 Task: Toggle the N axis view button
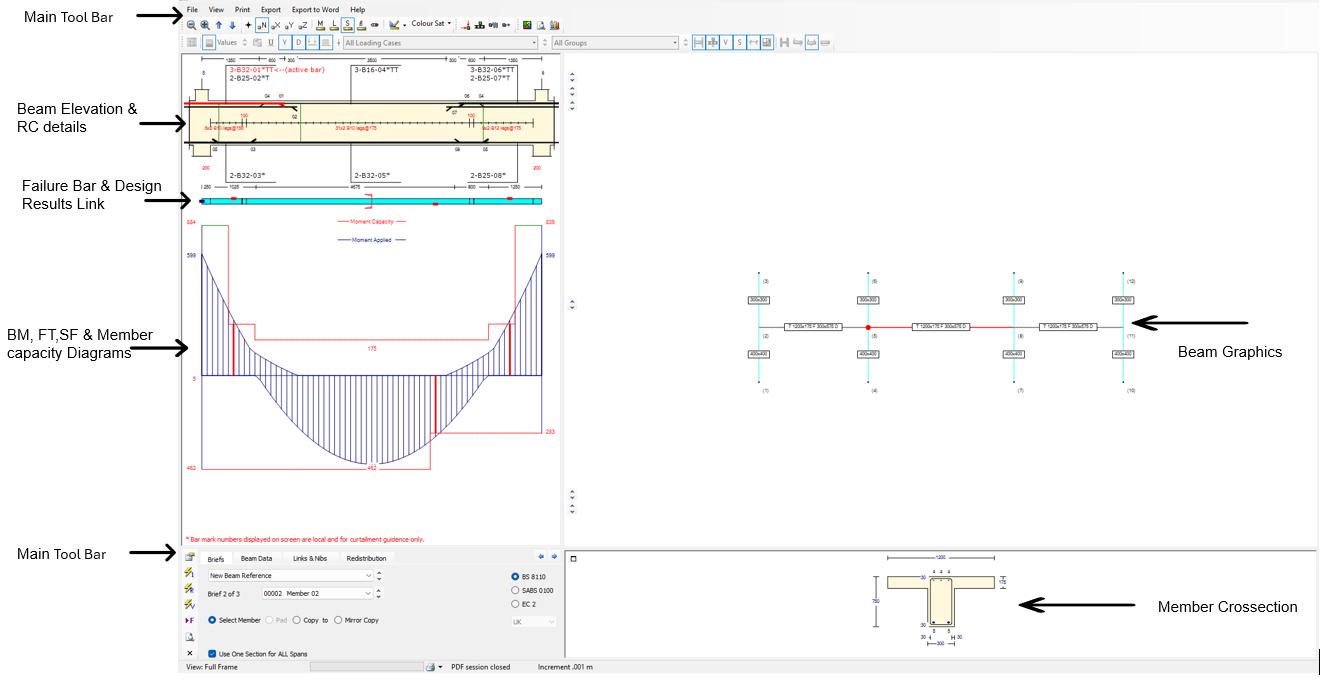coord(262,25)
